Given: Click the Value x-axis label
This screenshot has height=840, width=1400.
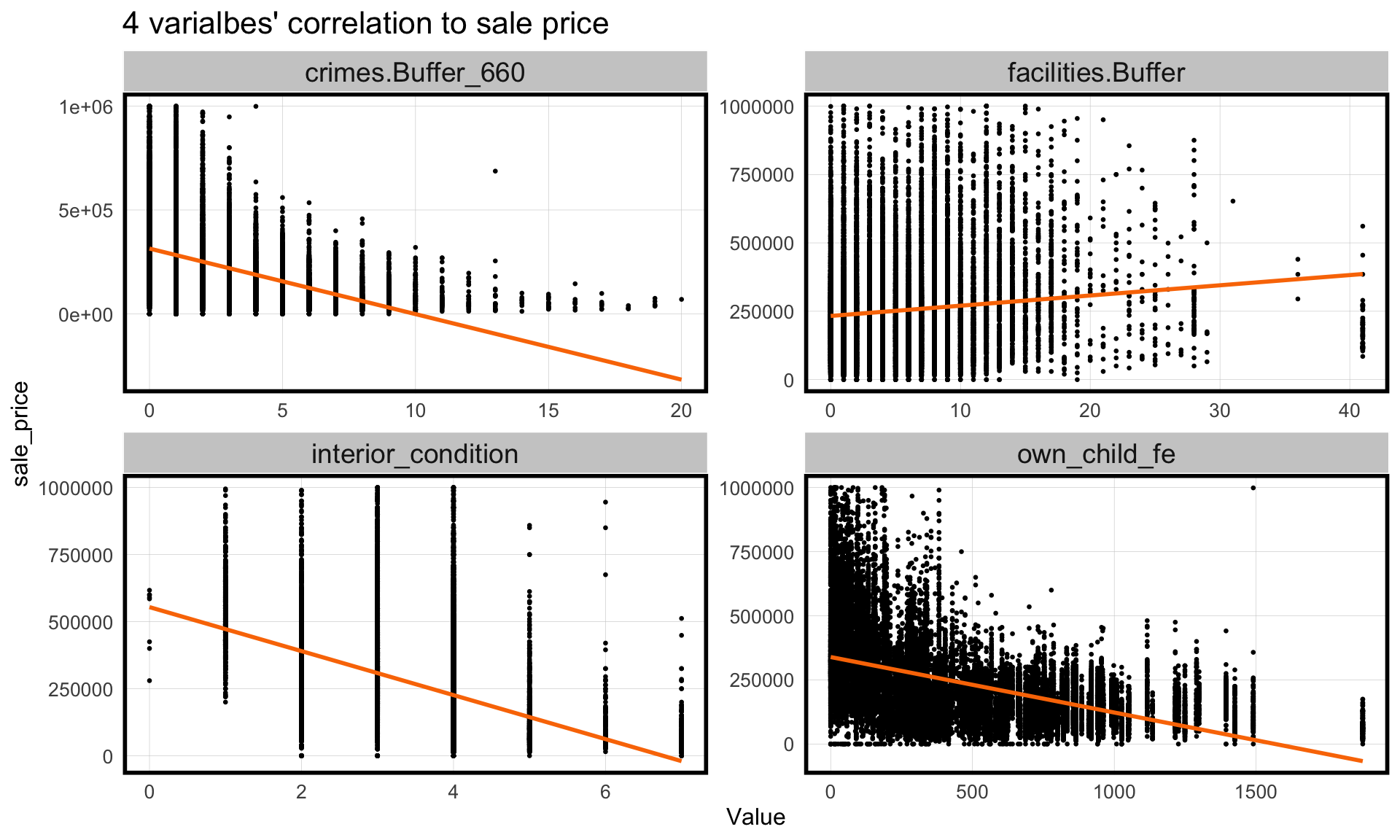Looking at the screenshot, I should click(x=755, y=817).
